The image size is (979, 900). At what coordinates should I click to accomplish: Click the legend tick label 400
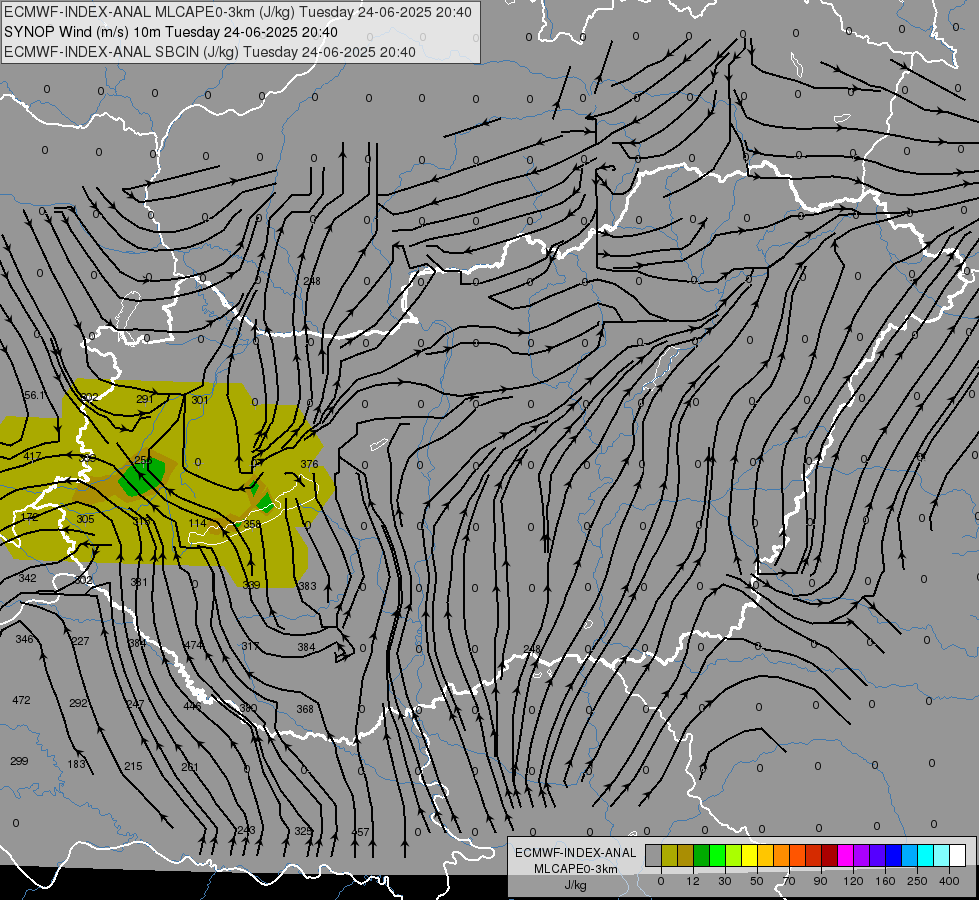[x=949, y=881]
